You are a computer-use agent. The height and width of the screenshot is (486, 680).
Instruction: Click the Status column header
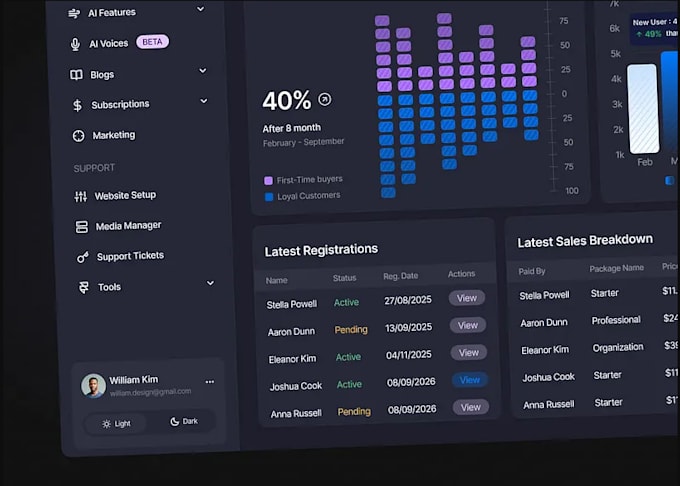[x=344, y=278]
